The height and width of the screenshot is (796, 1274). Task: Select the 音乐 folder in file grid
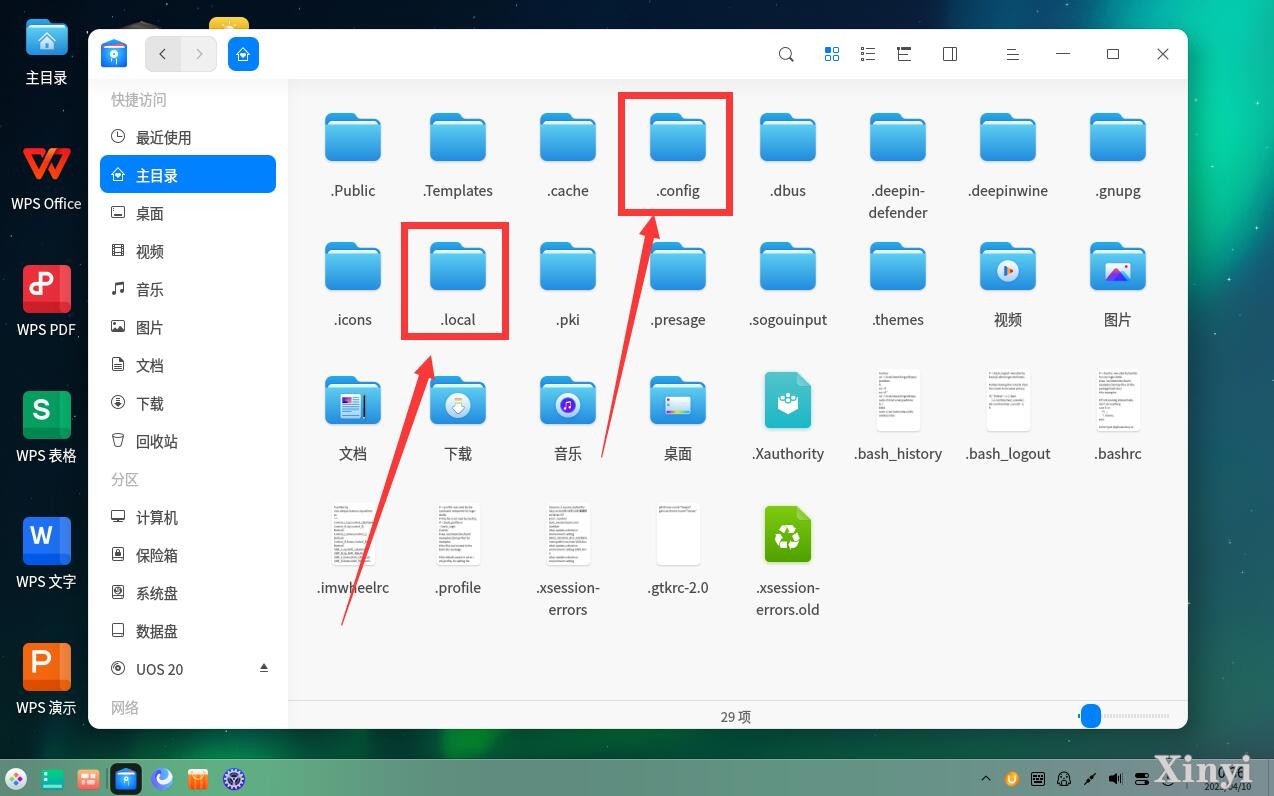tap(568, 401)
